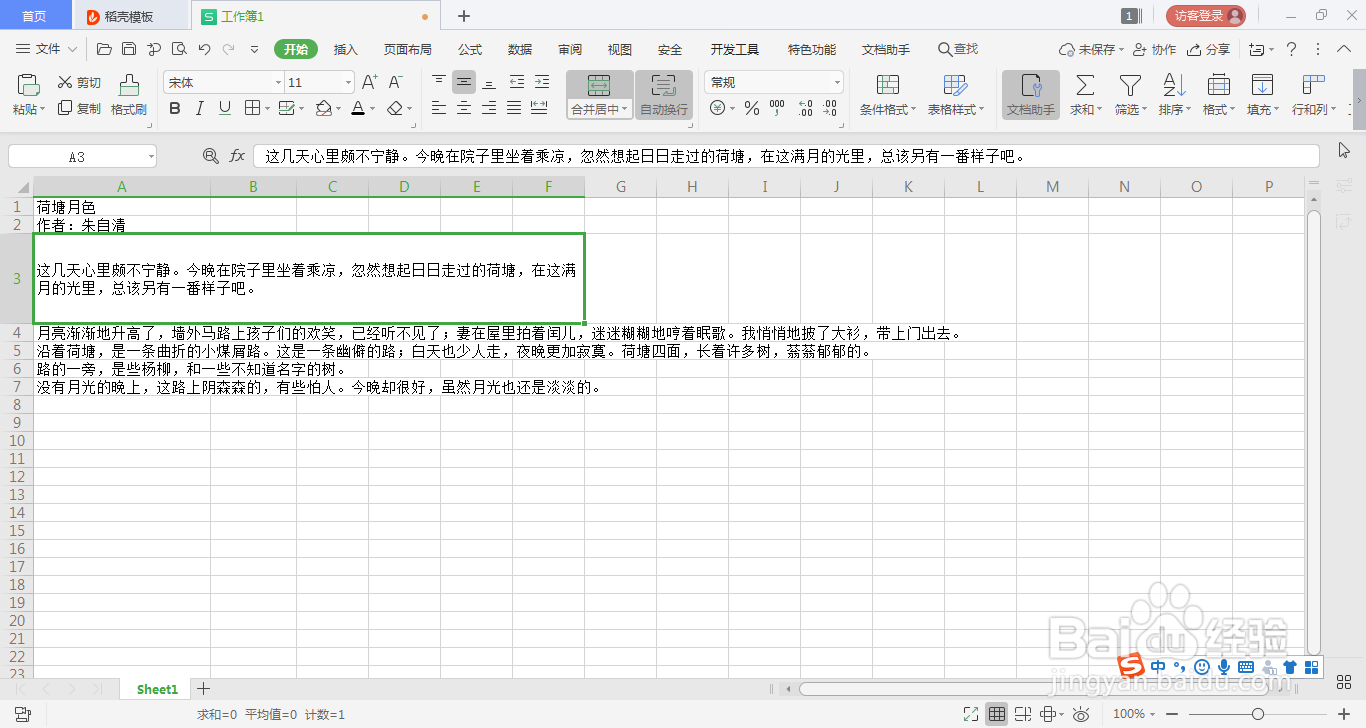Click the 访客登录 login button
The image size is (1366, 728).
1205,16
